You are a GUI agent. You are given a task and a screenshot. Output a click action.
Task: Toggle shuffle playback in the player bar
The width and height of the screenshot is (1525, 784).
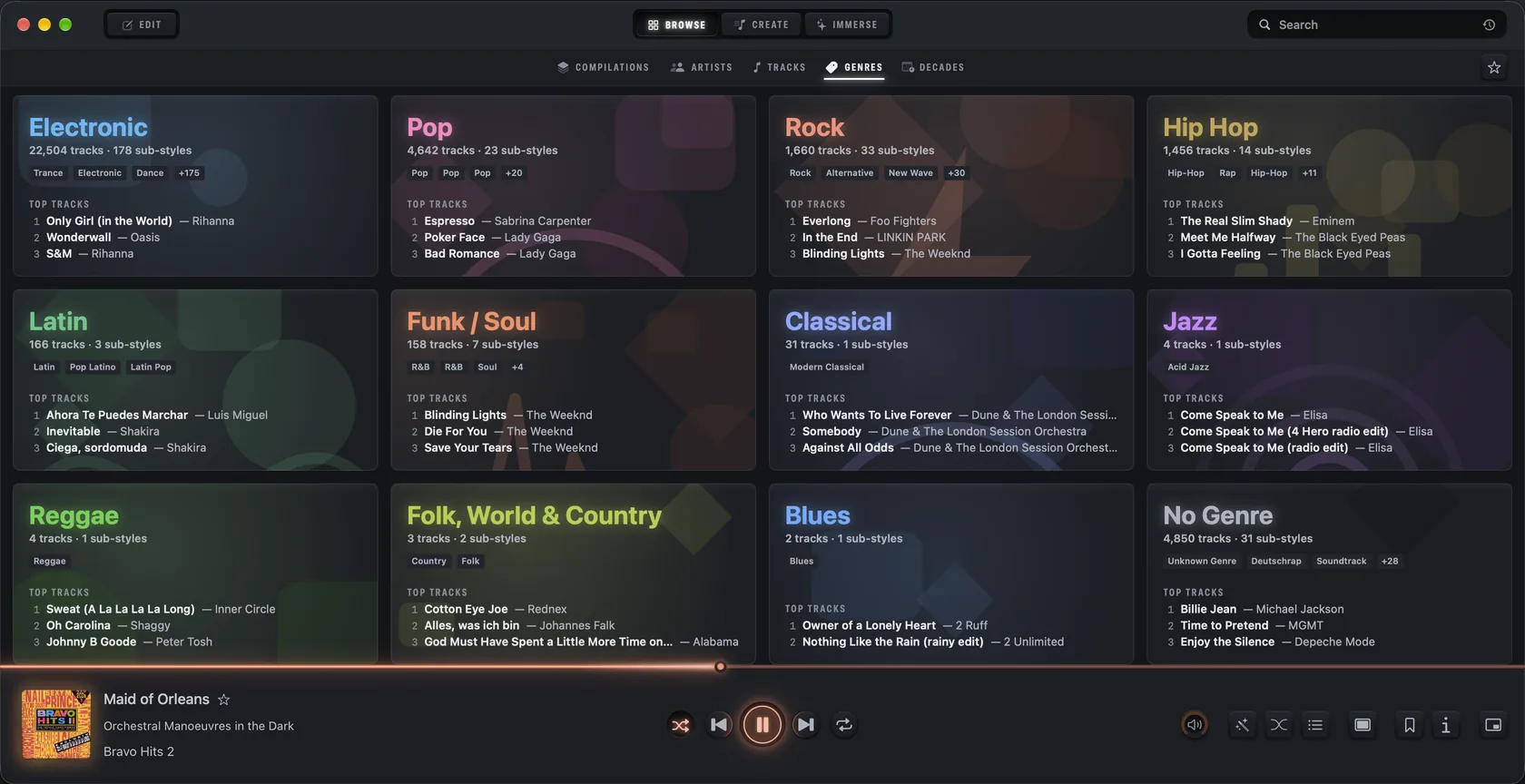point(680,725)
